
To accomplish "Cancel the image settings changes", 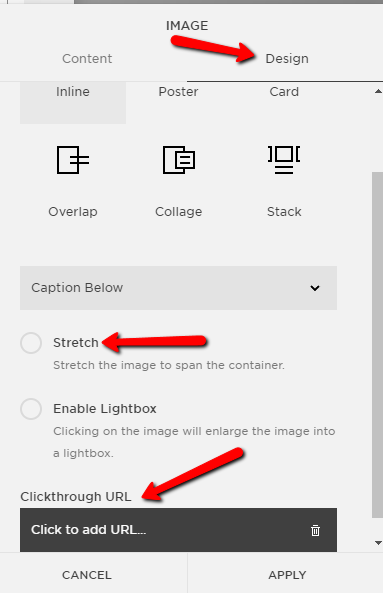I will tap(87, 575).
